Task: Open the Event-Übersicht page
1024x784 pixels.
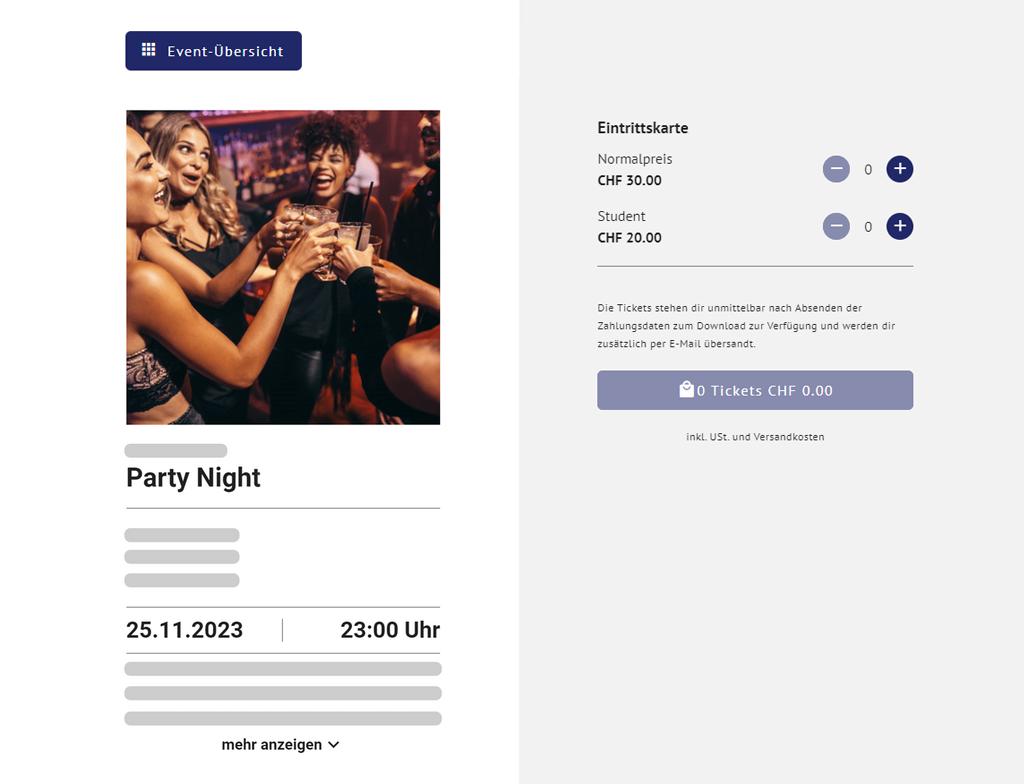Action: [213, 51]
